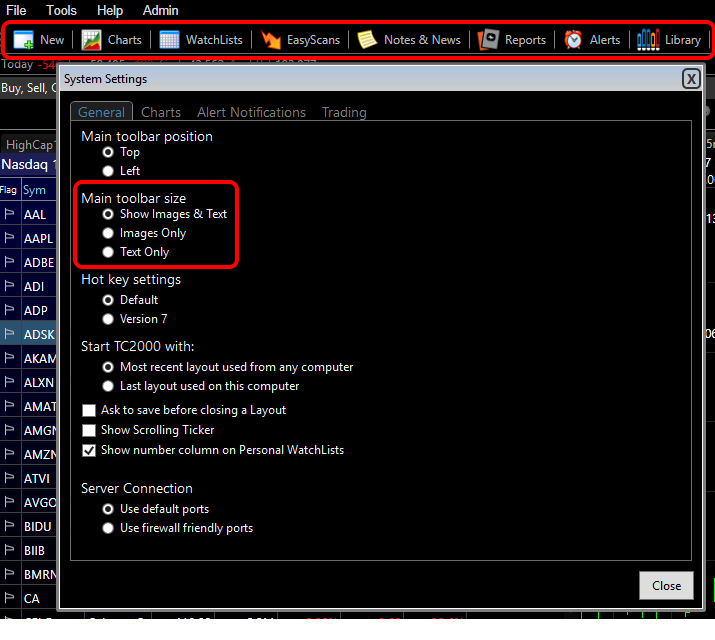Flag the AKAM row
The height and width of the screenshot is (640, 715).
click(x=10, y=358)
